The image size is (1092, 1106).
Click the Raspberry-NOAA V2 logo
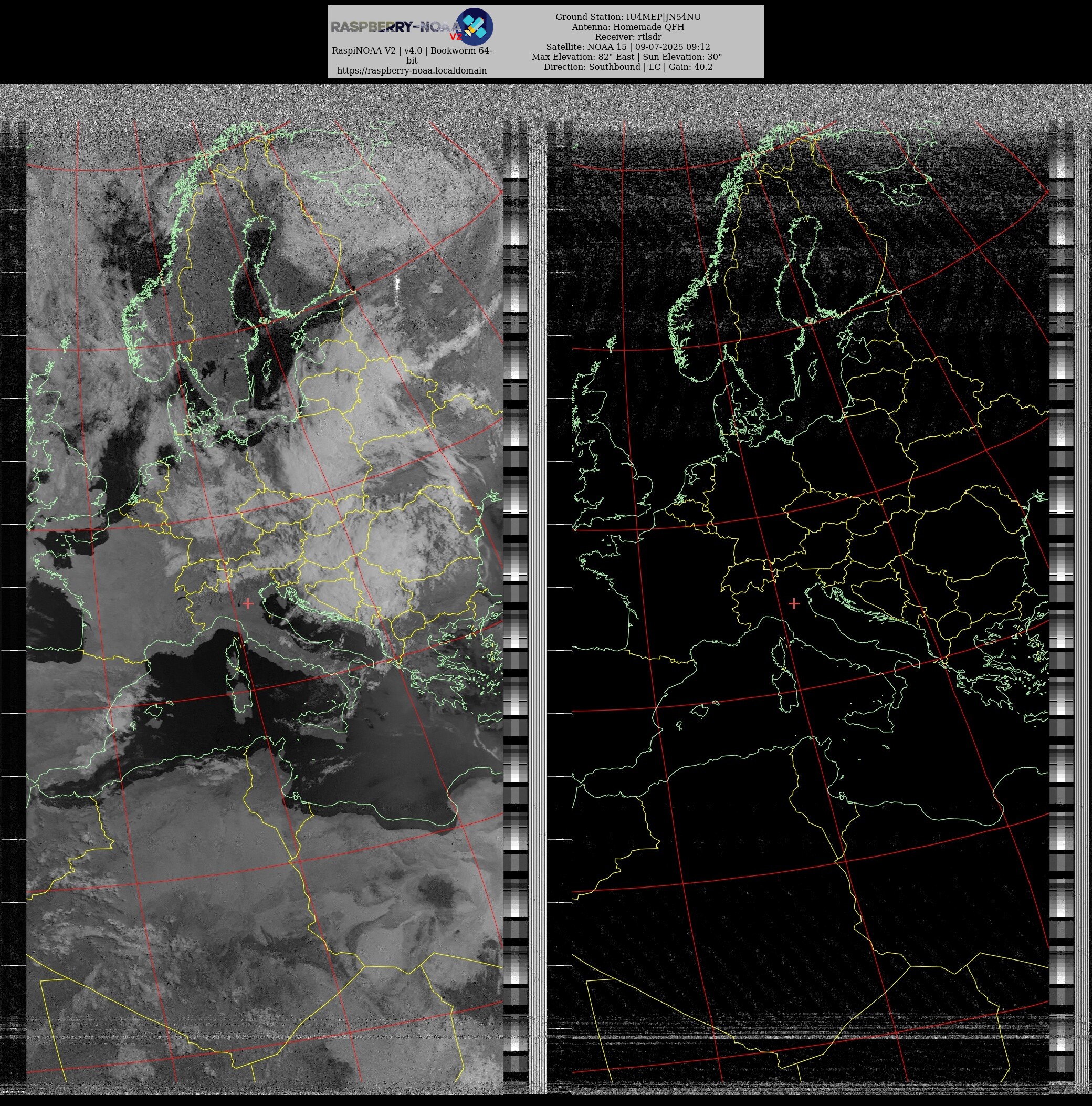[x=412, y=26]
